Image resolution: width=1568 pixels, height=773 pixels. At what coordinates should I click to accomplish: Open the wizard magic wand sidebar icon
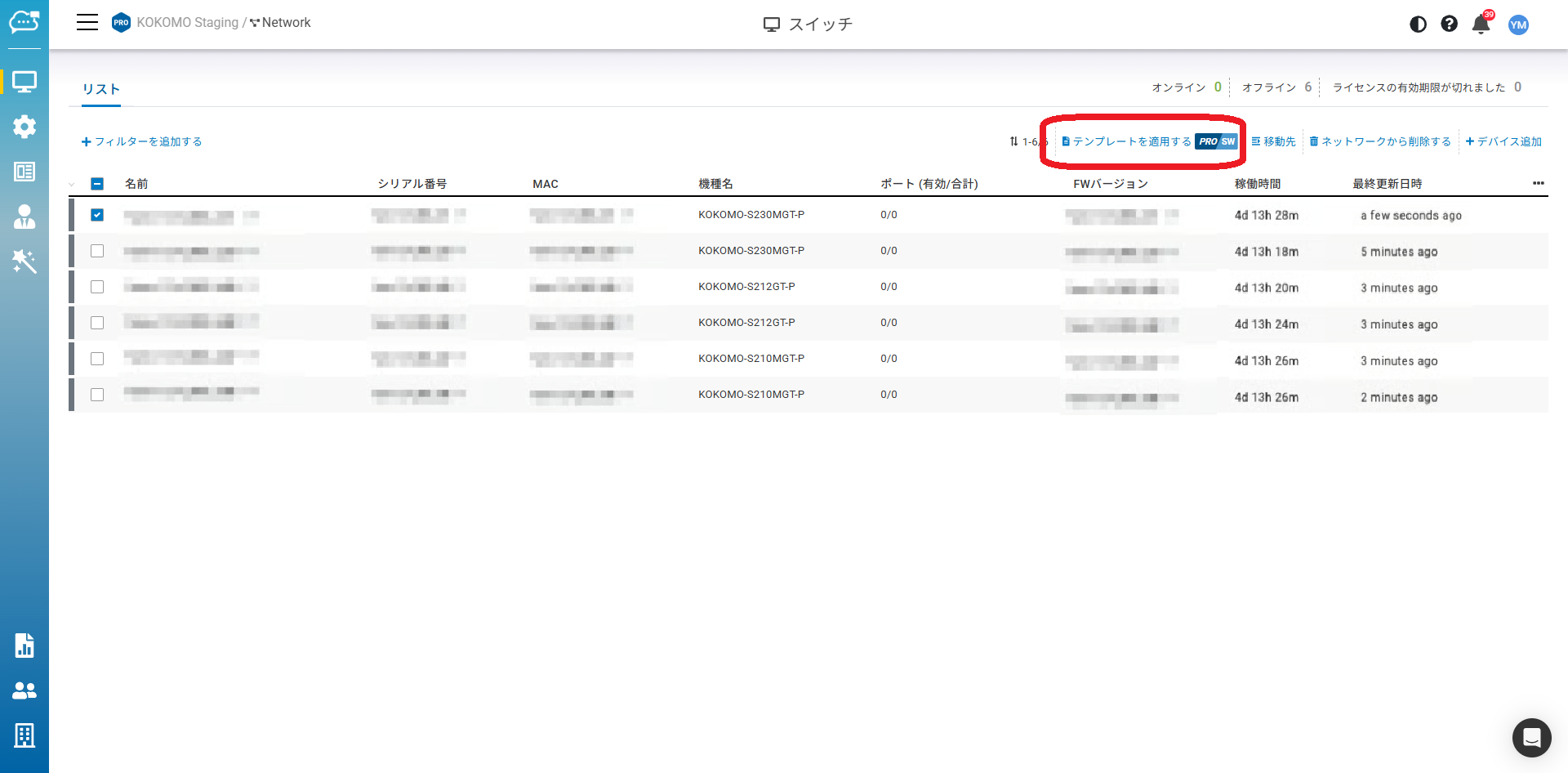pos(24,261)
